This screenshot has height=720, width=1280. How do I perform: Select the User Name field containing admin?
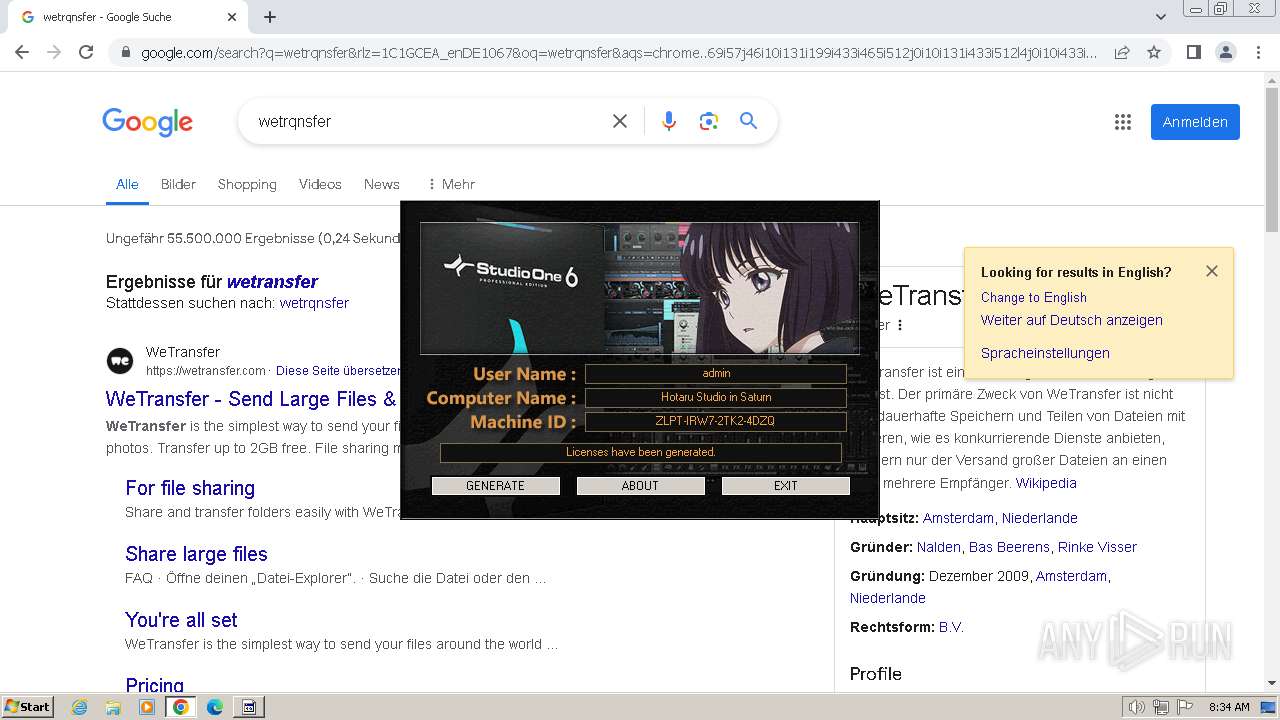tap(716, 374)
